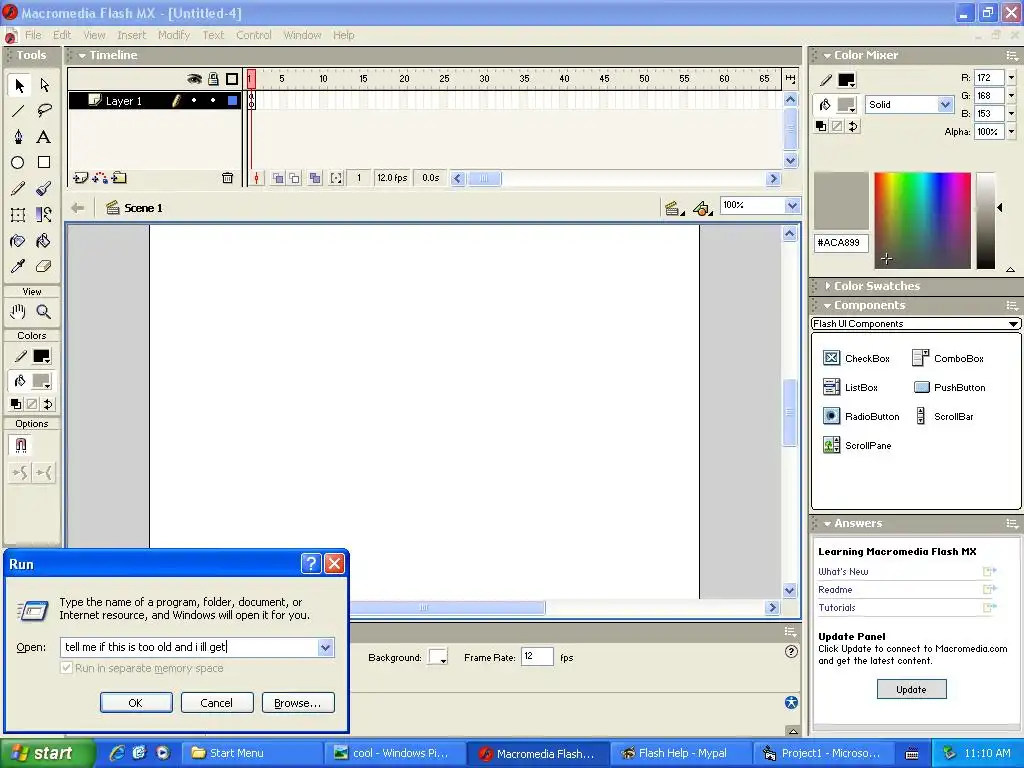The image size is (1024, 768).
Task: Click the Insert Layer icon
Action: click(80, 178)
